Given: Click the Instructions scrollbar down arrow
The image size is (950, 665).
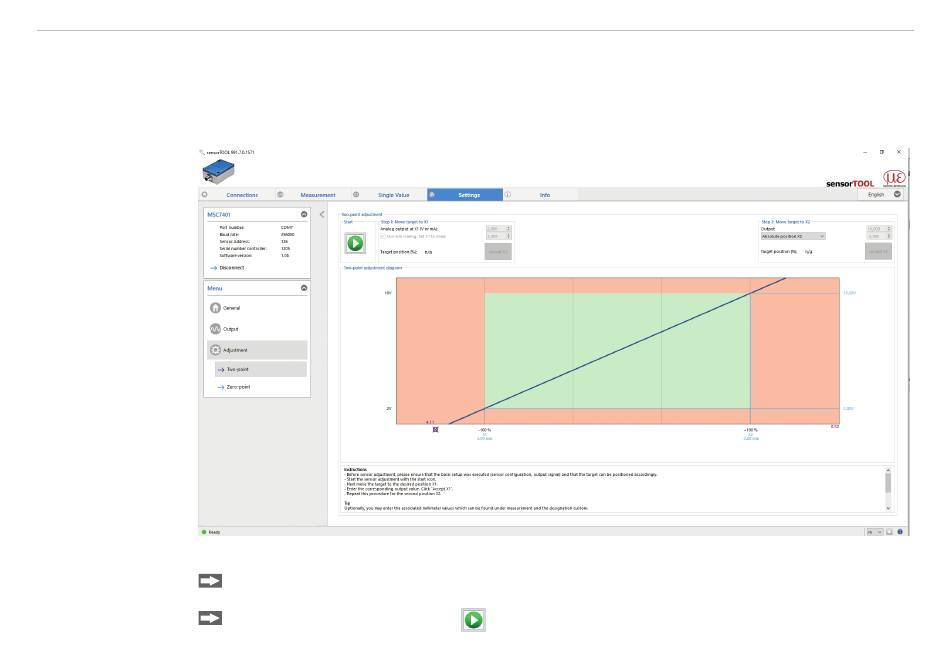Looking at the screenshot, I should pos(888,509).
